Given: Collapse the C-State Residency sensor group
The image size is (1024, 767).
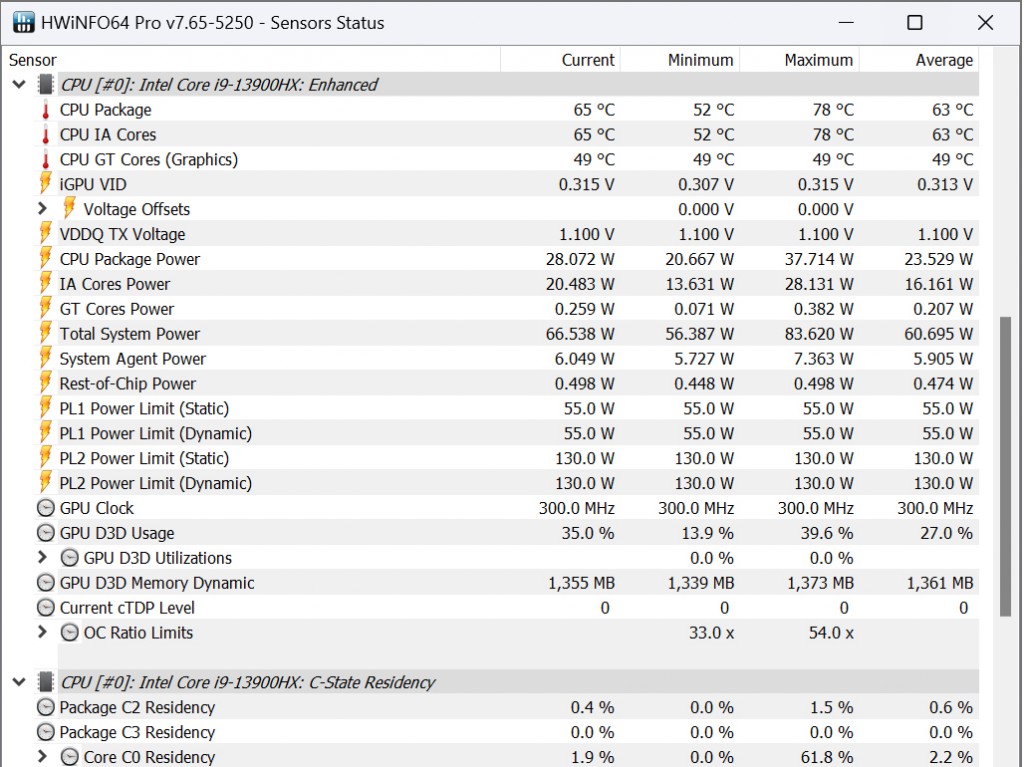Looking at the screenshot, I should (18, 682).
